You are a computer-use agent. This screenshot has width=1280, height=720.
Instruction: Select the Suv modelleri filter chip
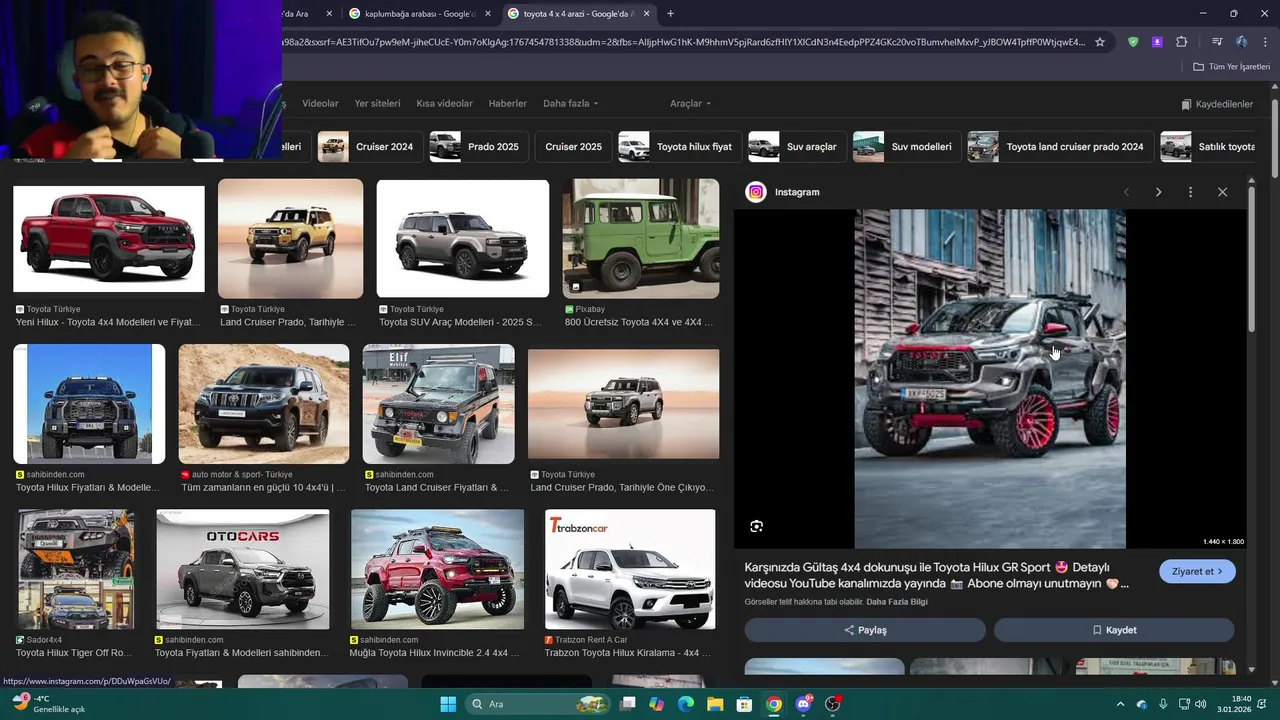coord(907,146)
